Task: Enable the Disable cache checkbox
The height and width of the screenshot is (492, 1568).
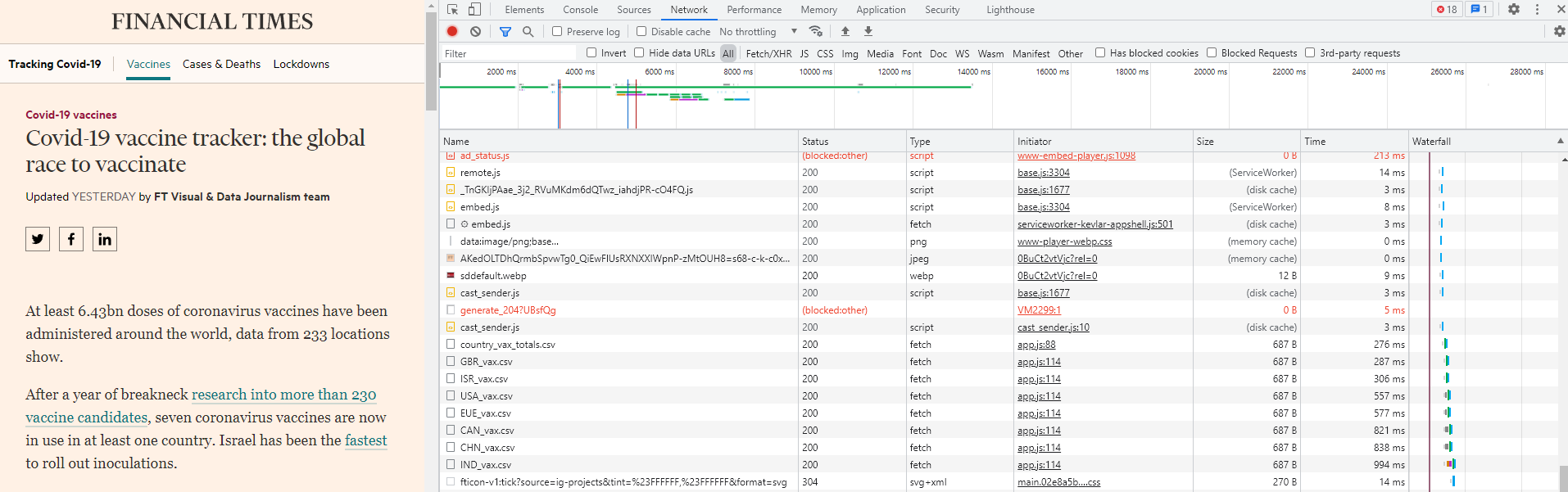Action: pos(641,31)
